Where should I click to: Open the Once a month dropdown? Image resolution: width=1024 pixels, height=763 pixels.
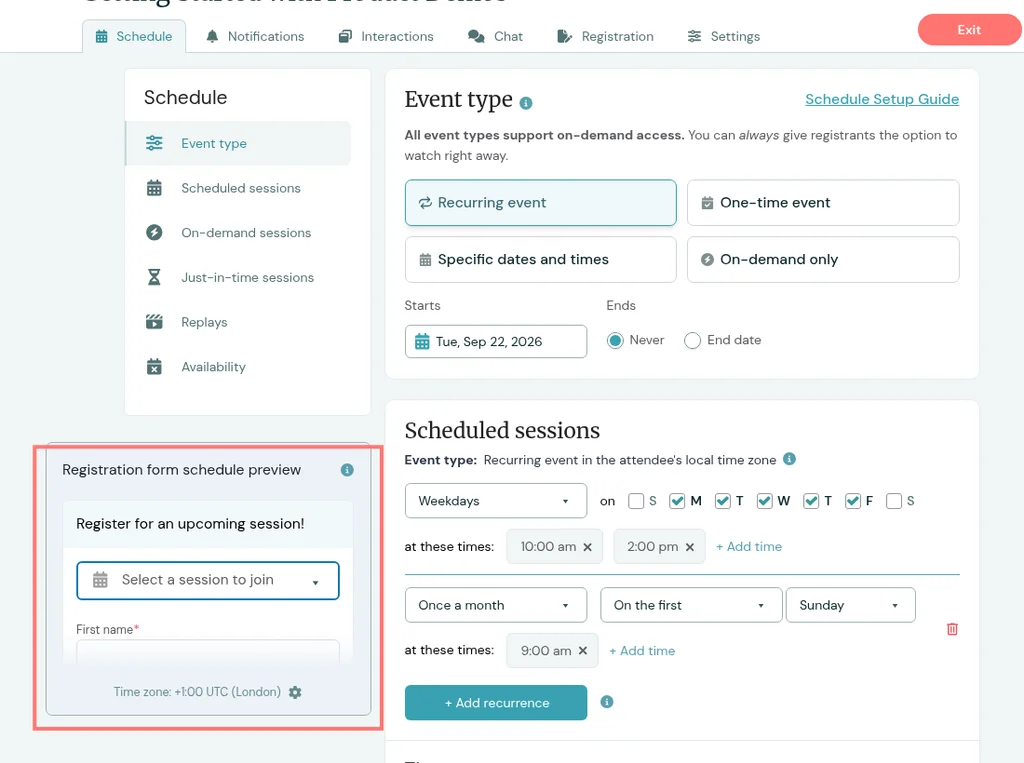click(496, 606)
